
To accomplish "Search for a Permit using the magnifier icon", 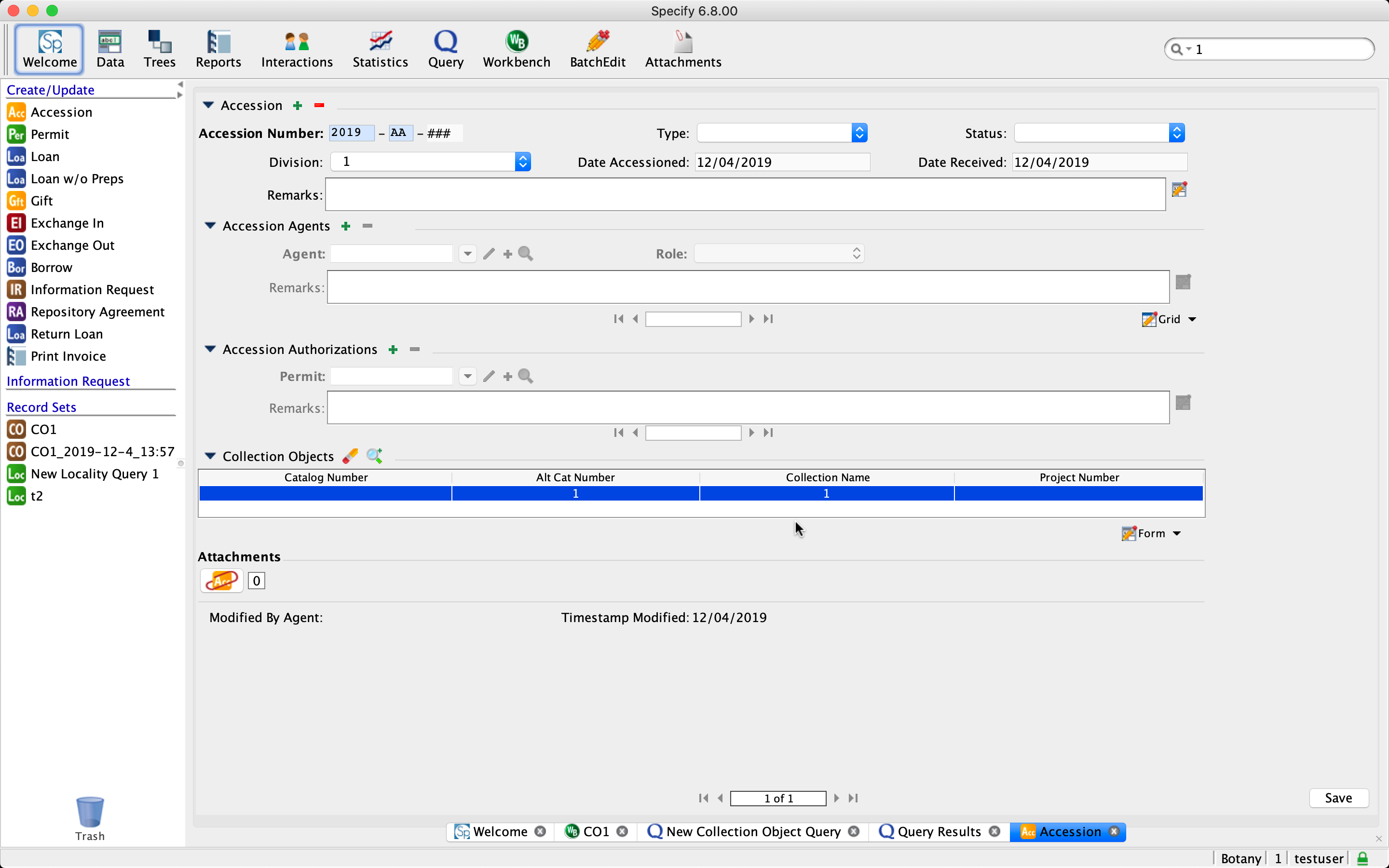I will pos(525,376).
